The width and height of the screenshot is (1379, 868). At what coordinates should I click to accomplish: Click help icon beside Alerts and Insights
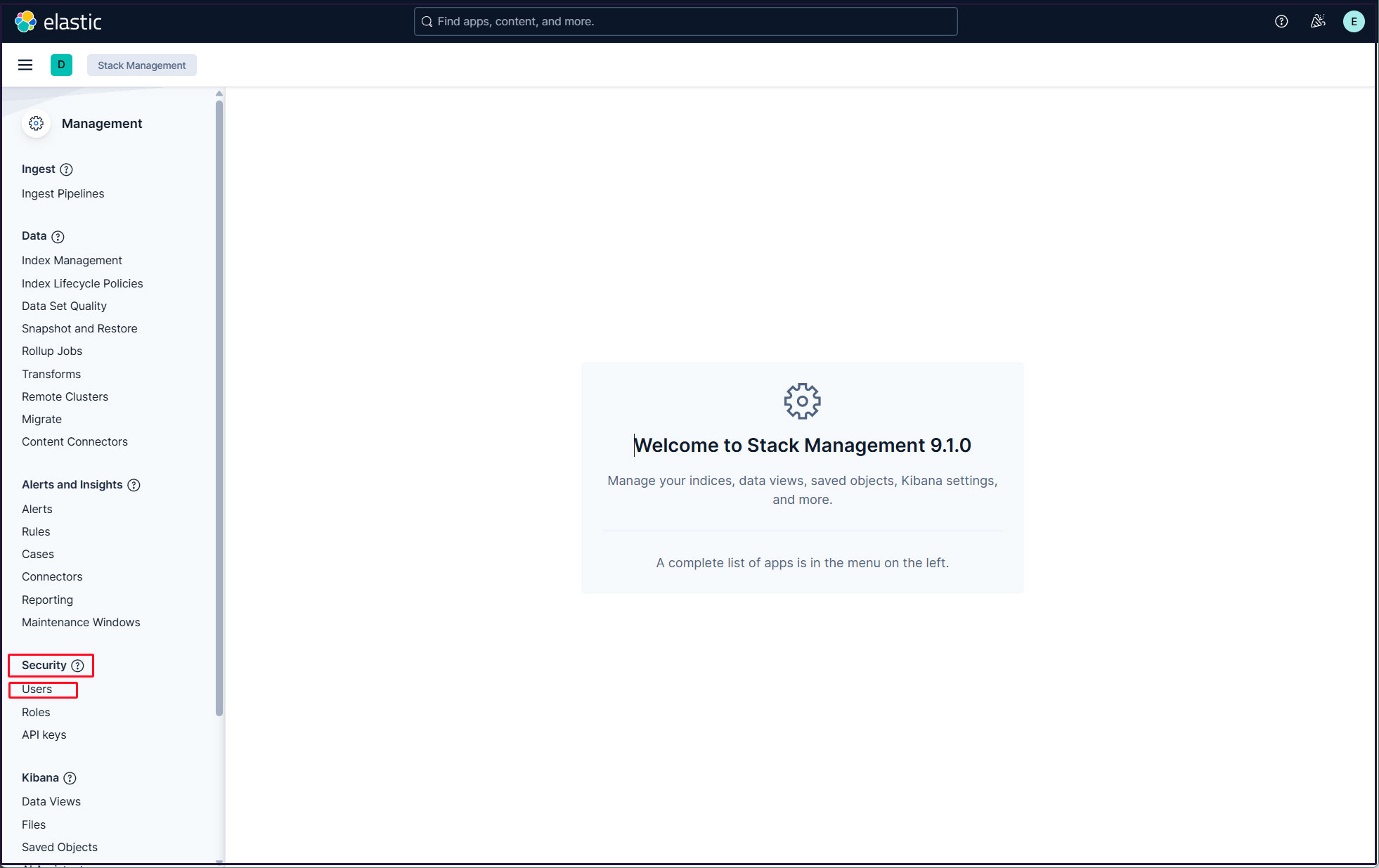pos(134,485)
